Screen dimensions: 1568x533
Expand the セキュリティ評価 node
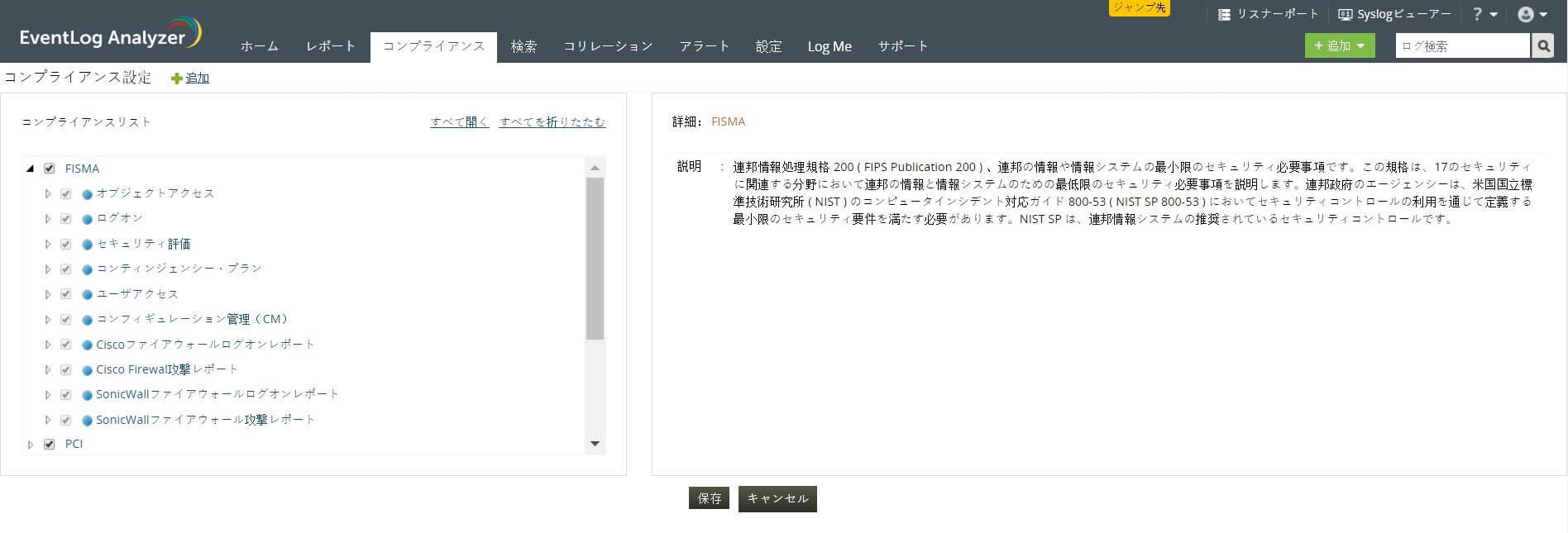[x=47, y=245]
